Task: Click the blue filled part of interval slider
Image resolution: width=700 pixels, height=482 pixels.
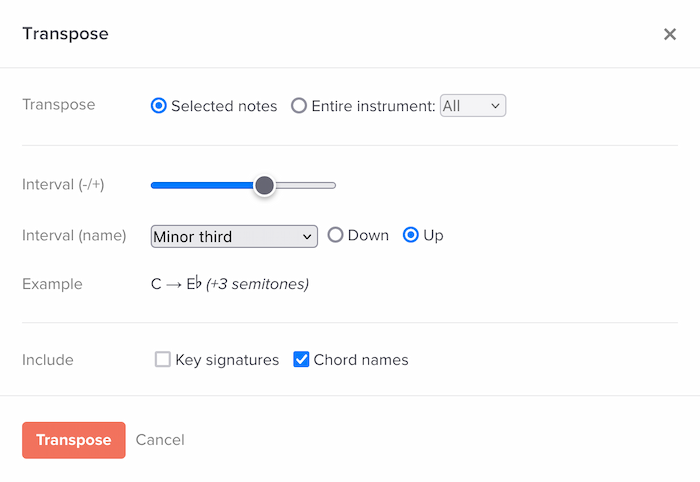Action: point(200,185)
